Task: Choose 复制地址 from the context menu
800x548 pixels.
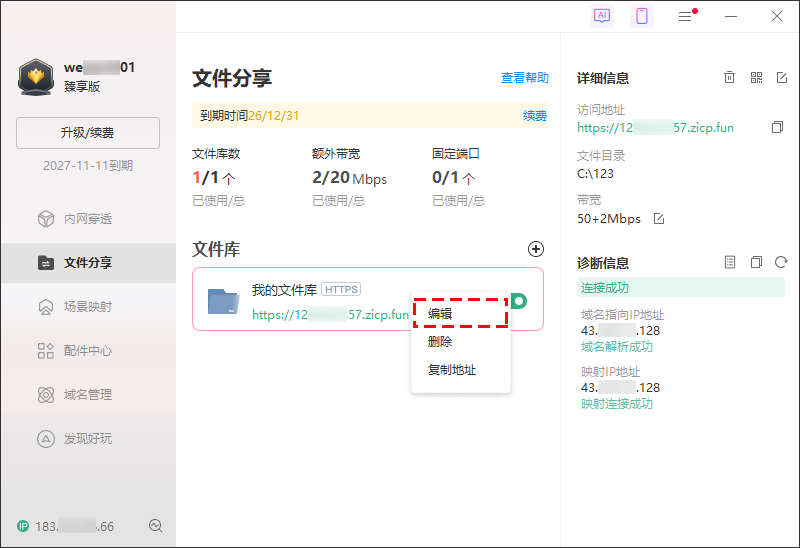Action: coord(452,370)
